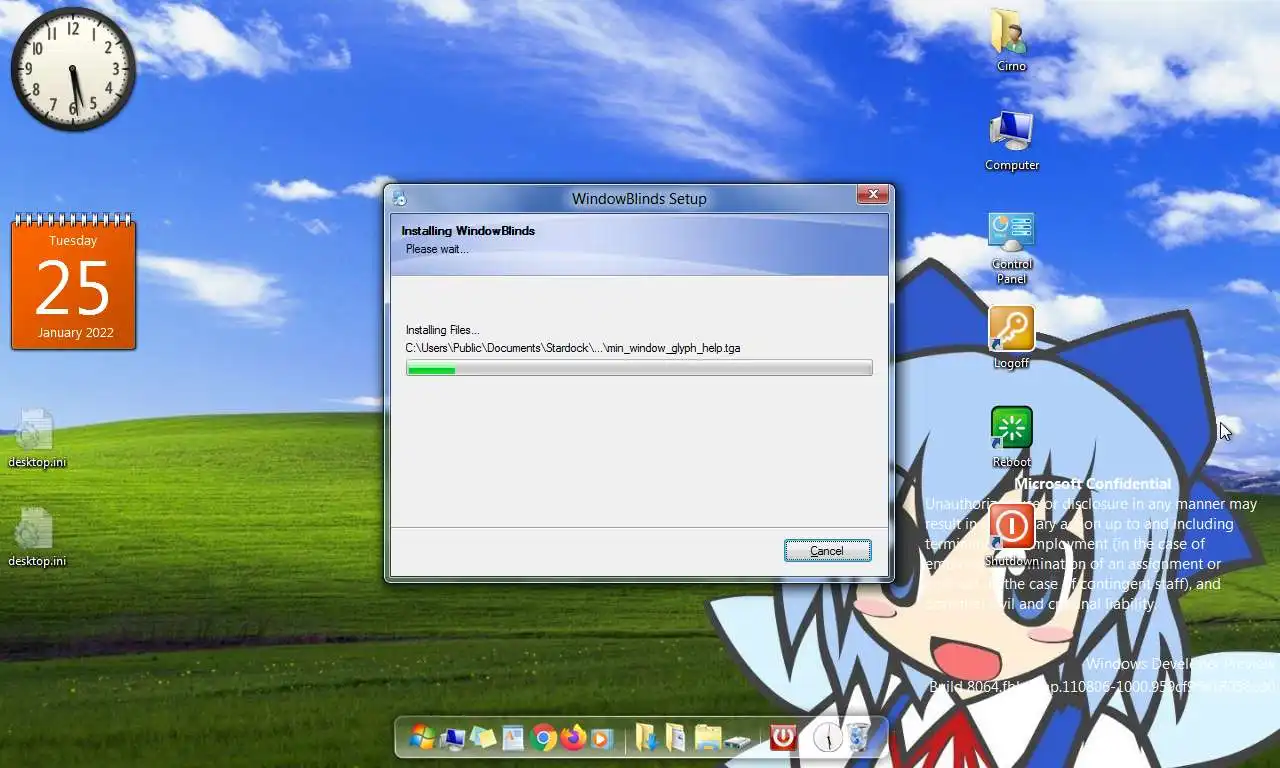Open the Documents folder in dock

tap(677, 738)
